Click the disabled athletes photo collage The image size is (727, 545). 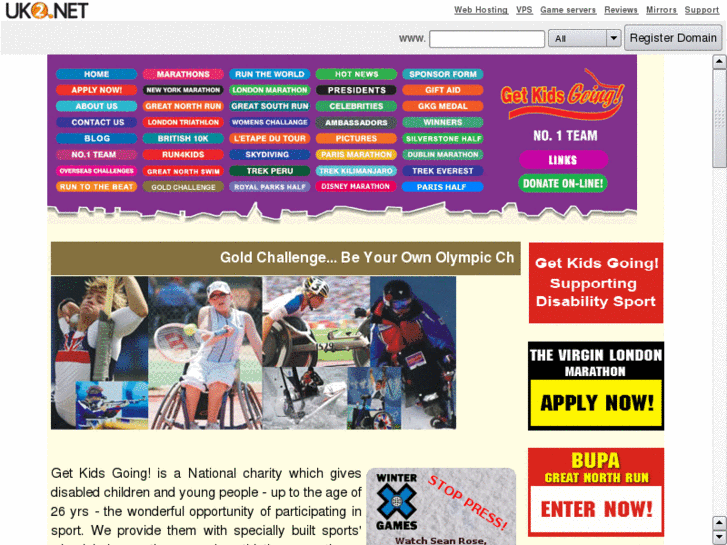(253, 353)
